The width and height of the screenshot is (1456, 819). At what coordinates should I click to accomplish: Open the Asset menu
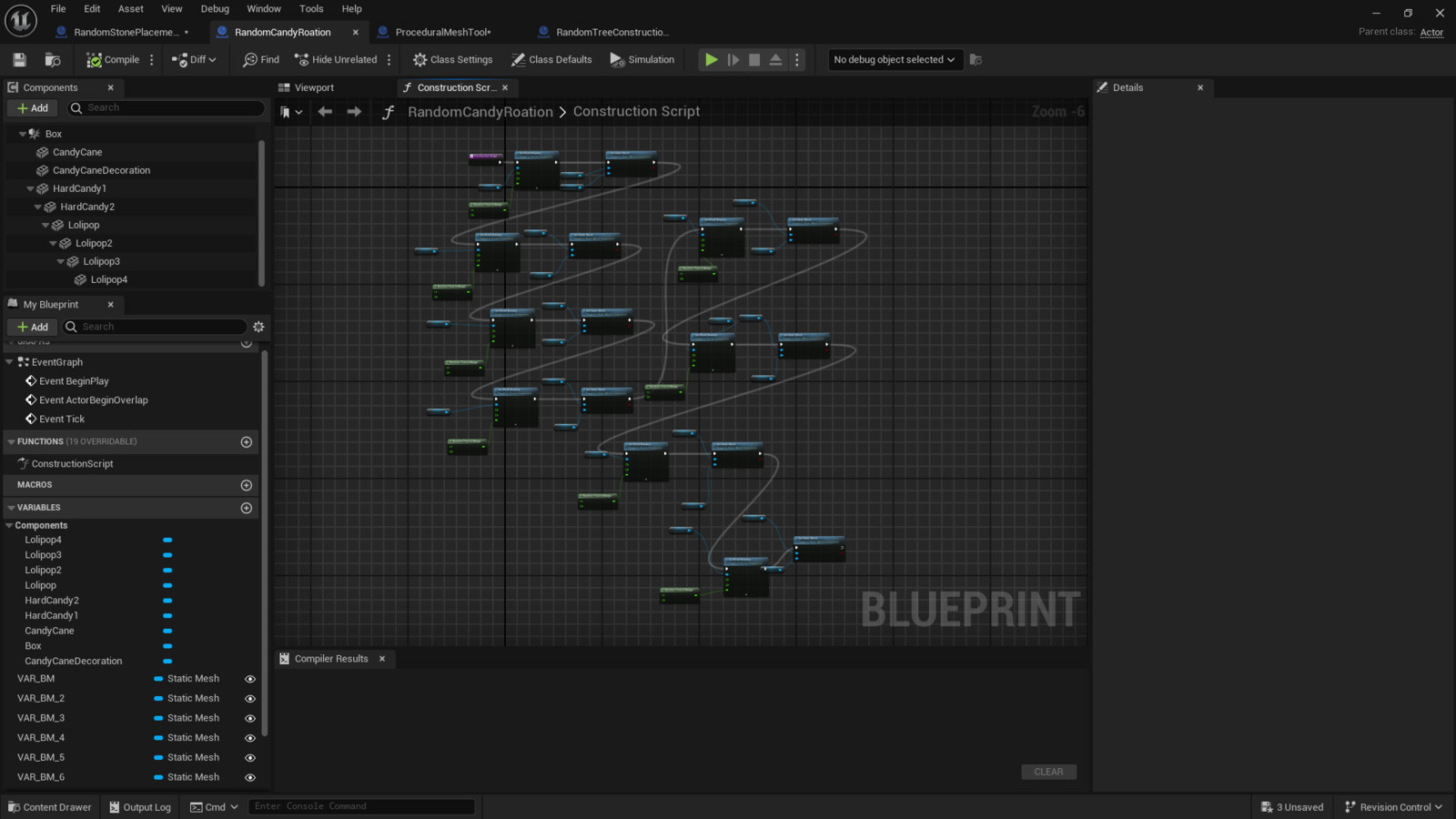[131, 9]
